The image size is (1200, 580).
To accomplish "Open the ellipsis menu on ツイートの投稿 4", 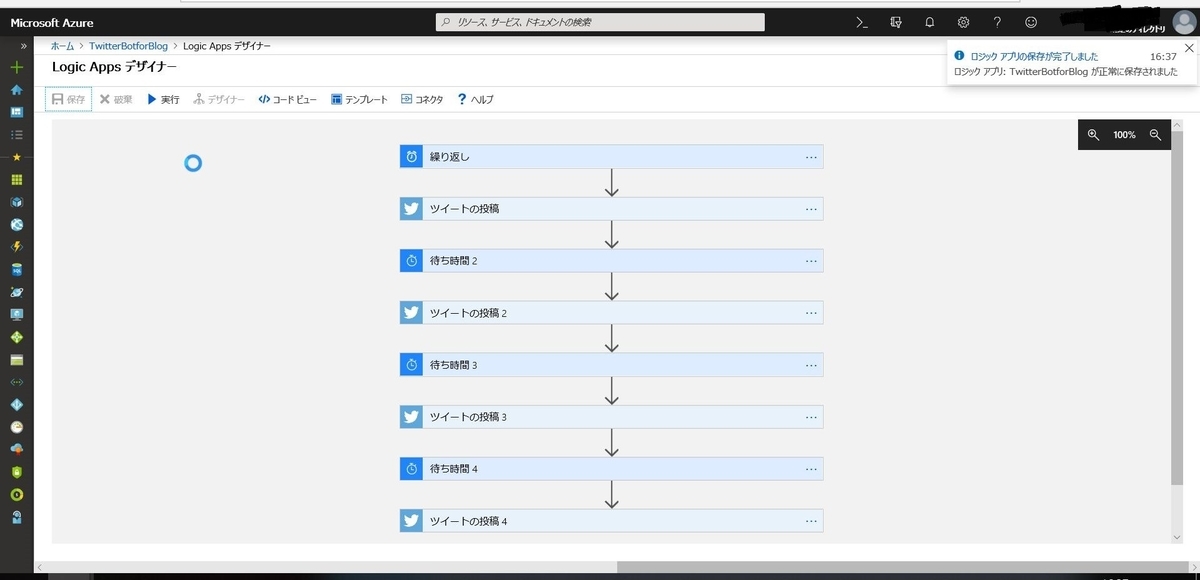I will point(811,521).
